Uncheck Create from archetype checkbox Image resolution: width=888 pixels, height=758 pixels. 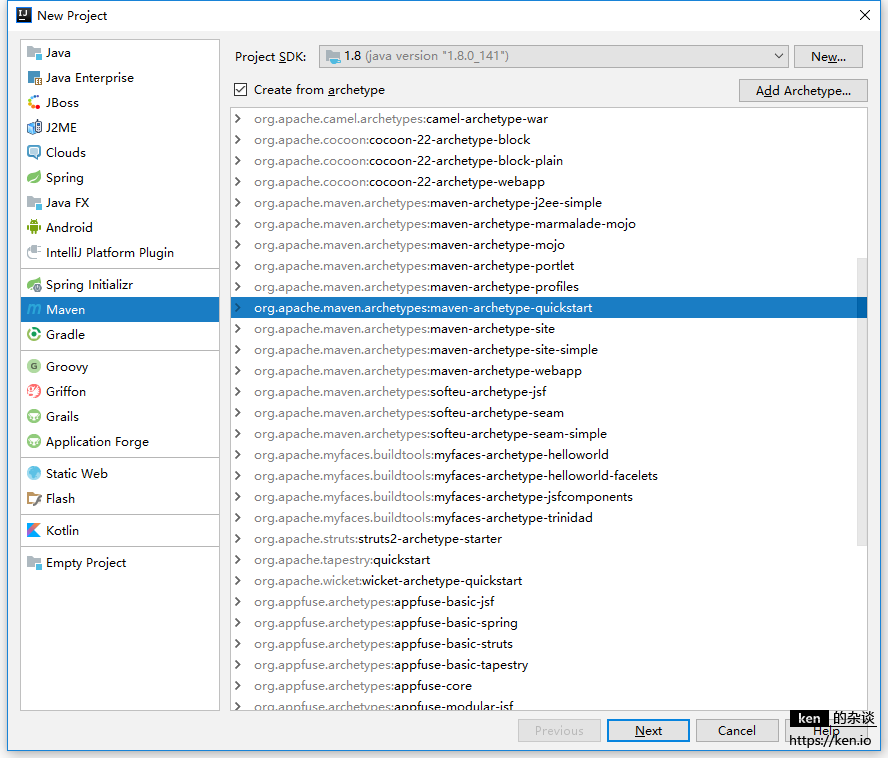241,90
